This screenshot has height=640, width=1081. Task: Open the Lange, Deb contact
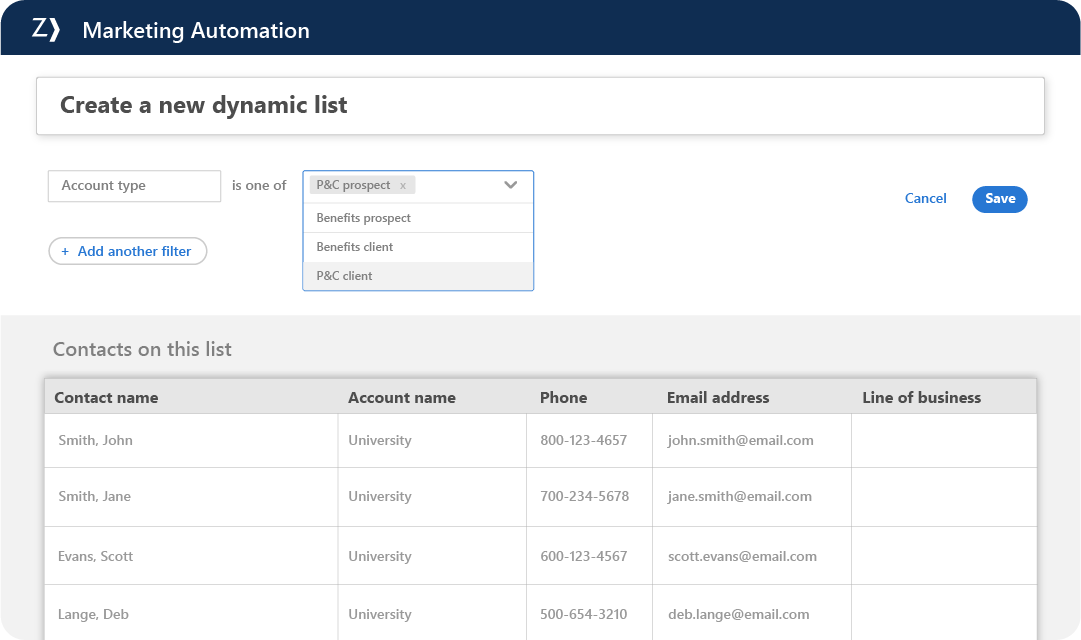click(93, 614)
